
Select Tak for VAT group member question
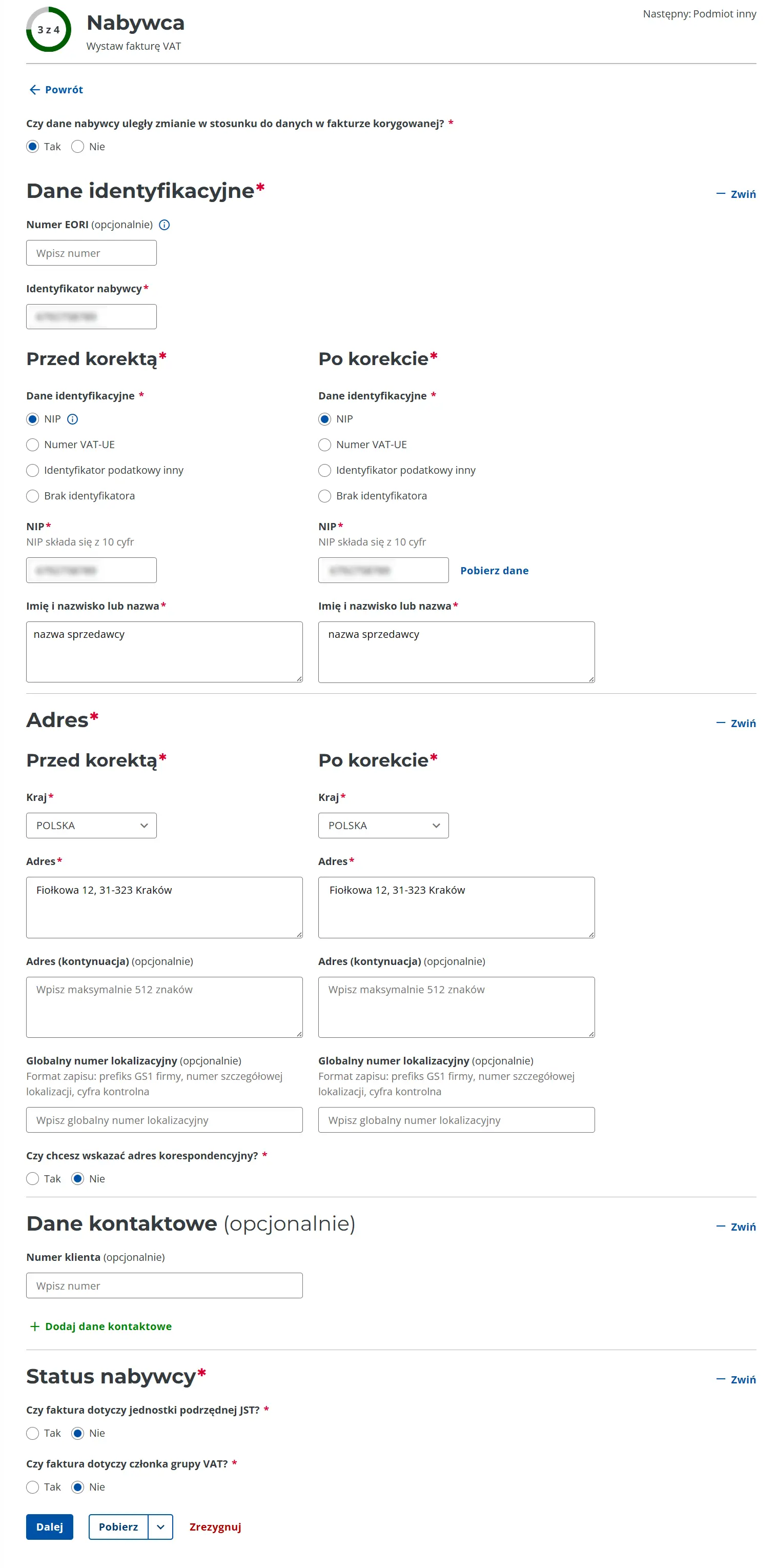(x=33, y=1486)
